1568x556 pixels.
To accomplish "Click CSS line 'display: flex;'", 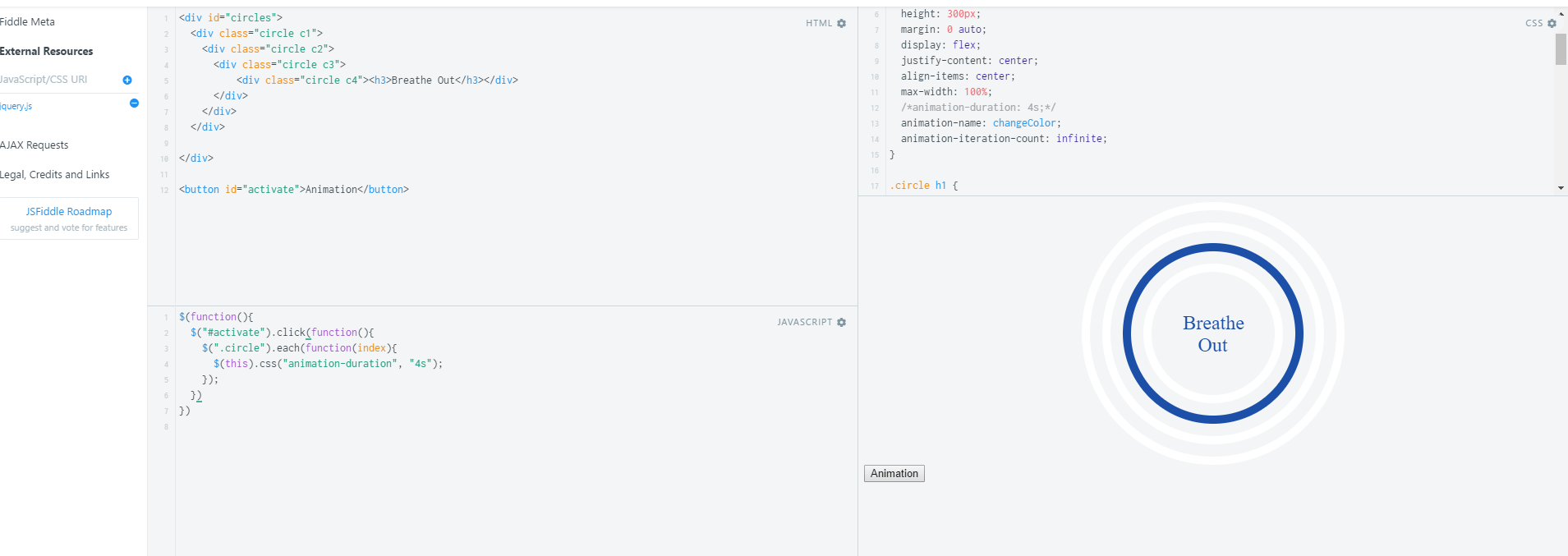I will (940, 45).
